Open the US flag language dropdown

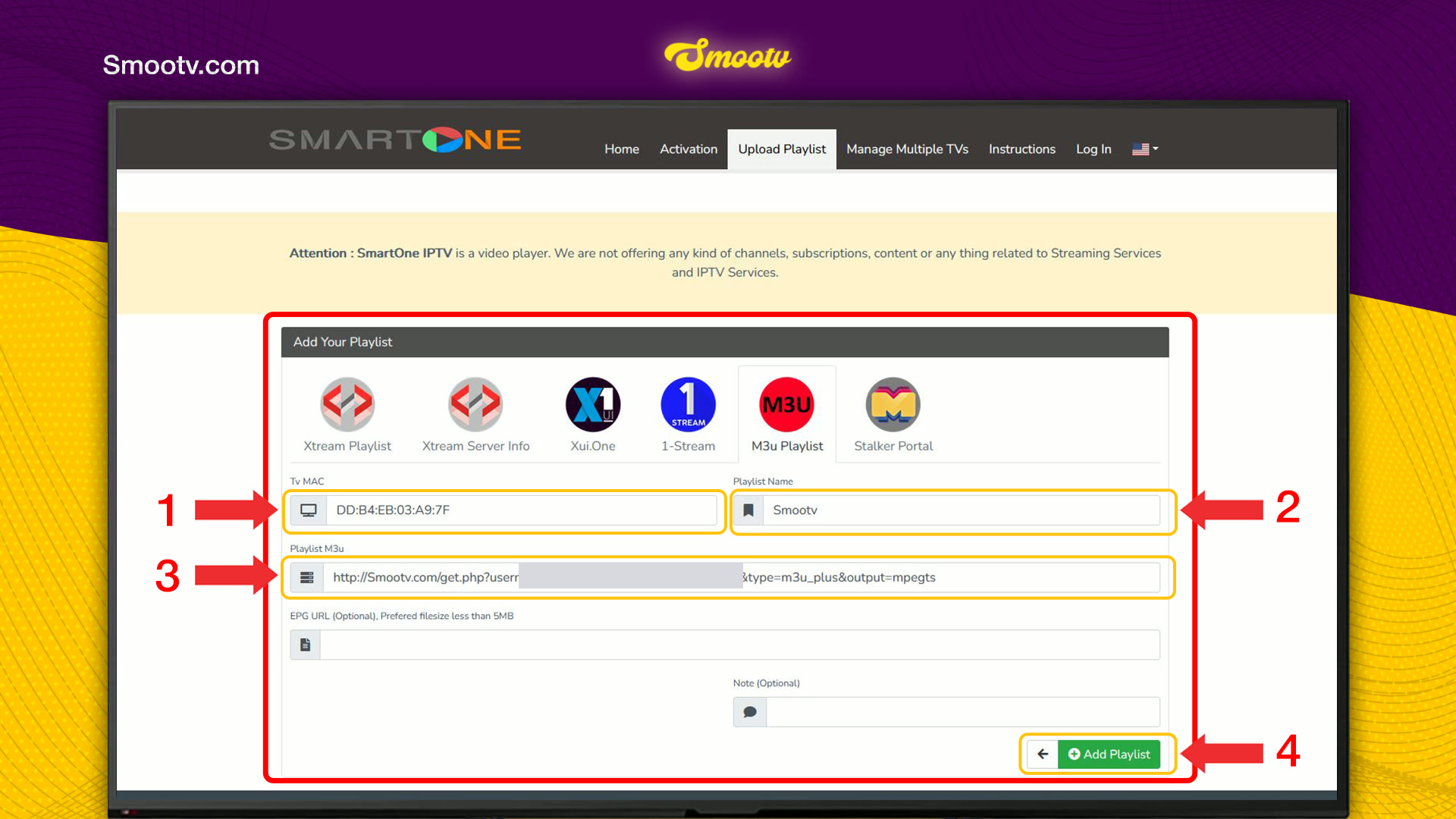click(x=1145, y=149)
